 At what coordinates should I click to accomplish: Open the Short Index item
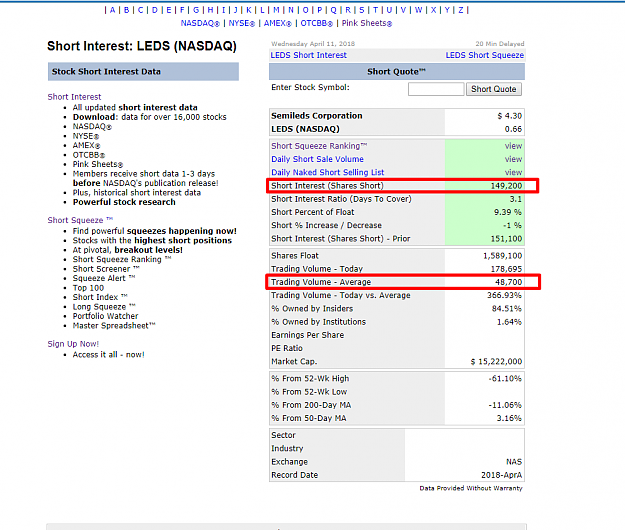tap(100, 297)
